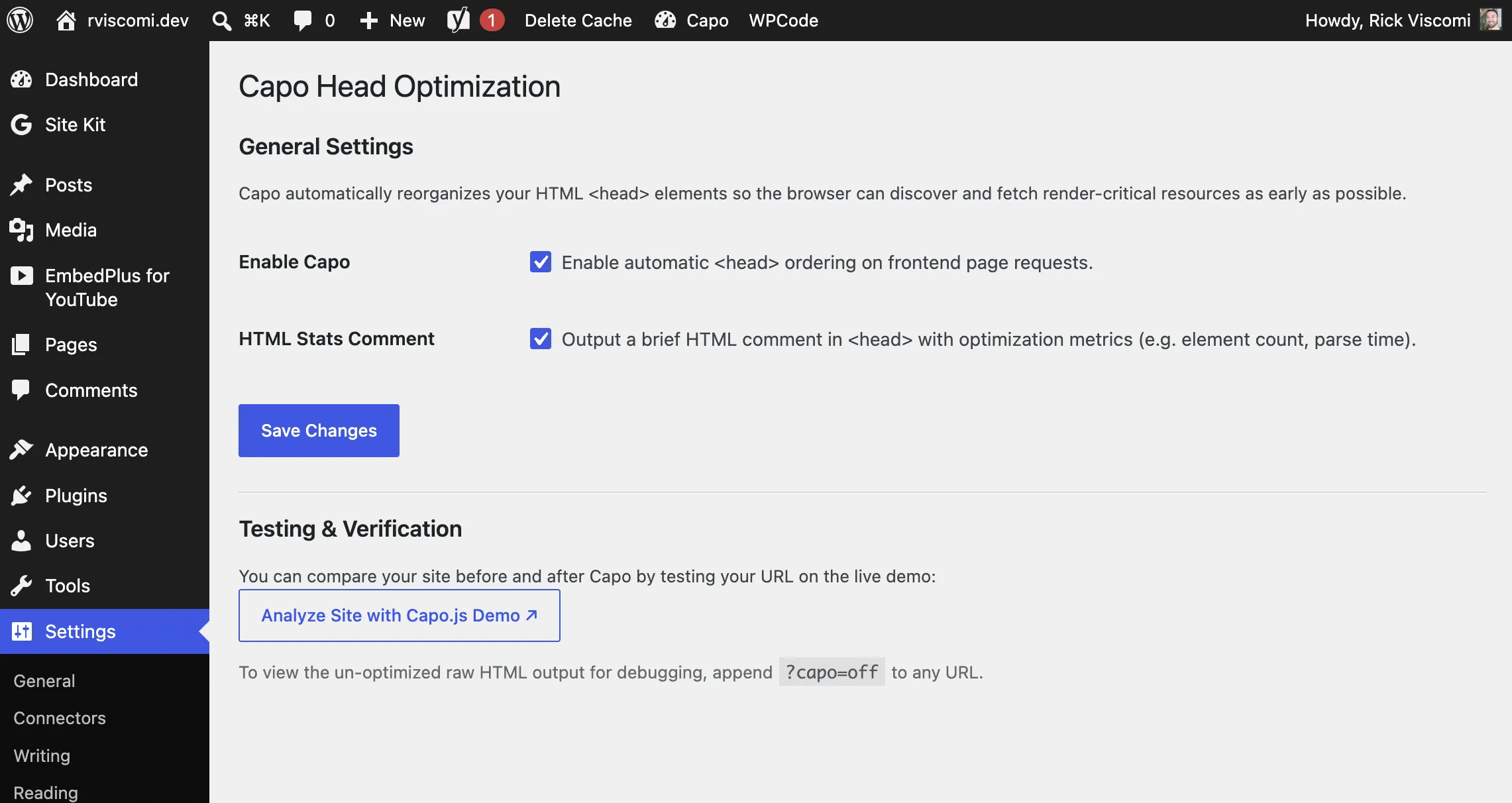
Task: Click the Site Kit Google G icon
Action: click(x=21, y=125)
